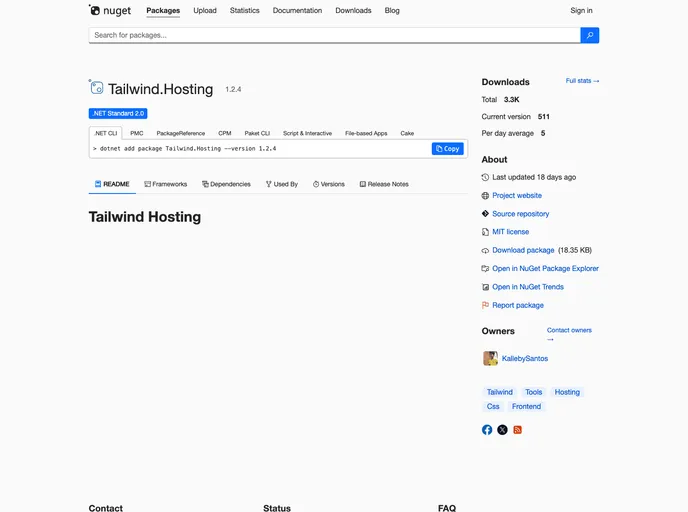Screen dimensions: 688x512
Task: Select the Paket CLI install tab
Action: pos(257,133)
